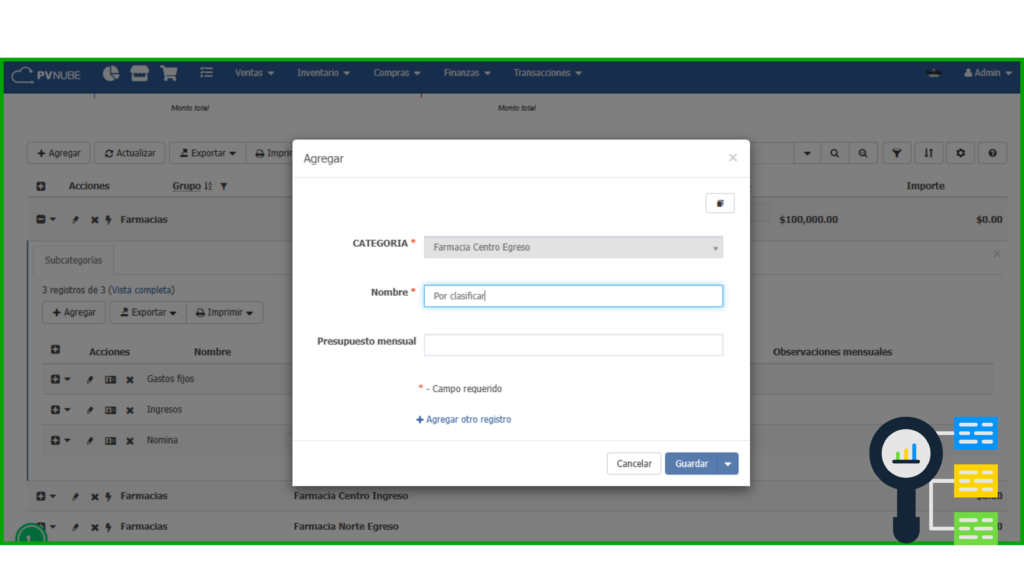
Task: Delete the Nomina subcategory row
Action: coord(130,441)
